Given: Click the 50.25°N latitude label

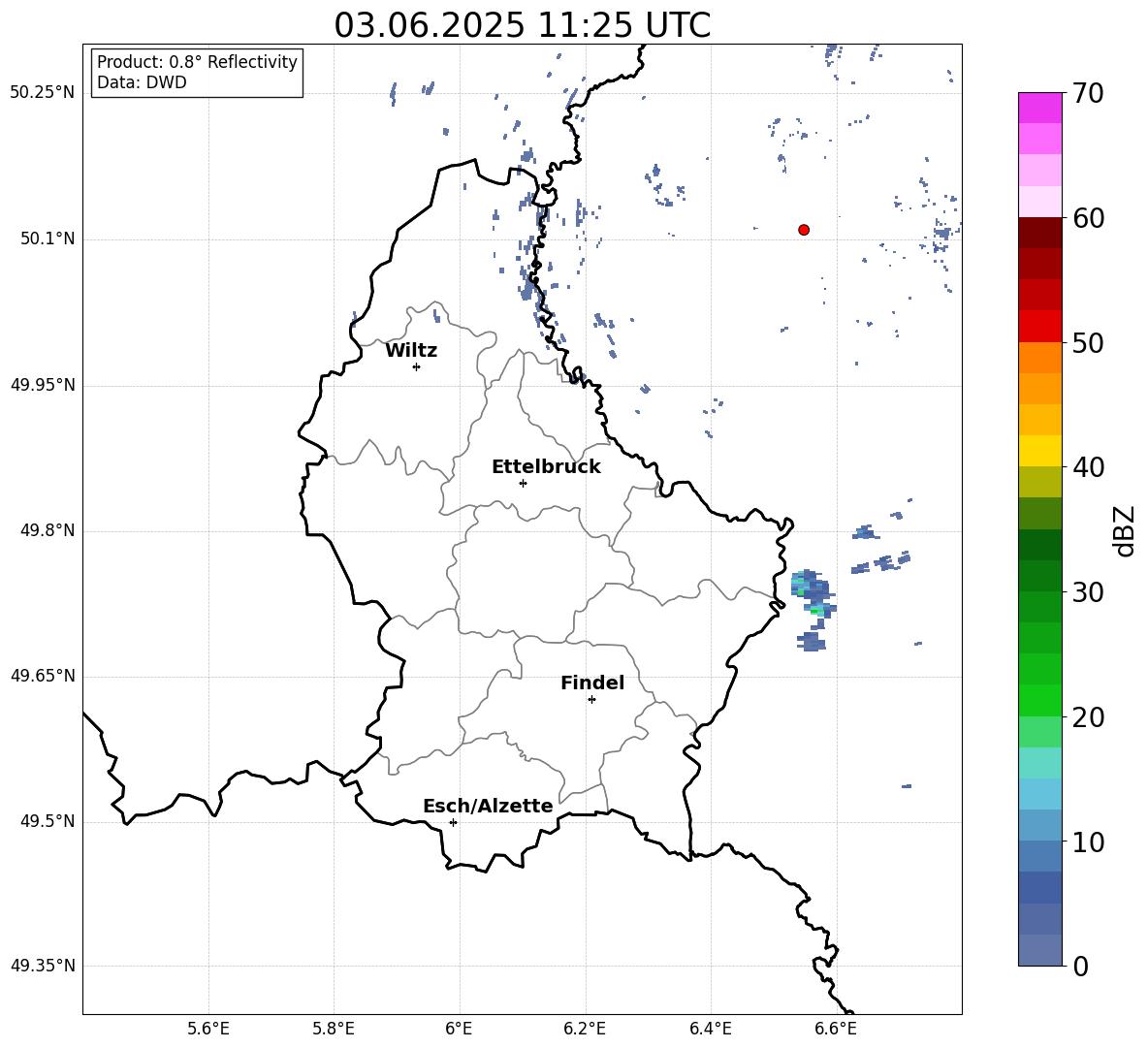Looking at the screenshot, I should [x=43, y=93].
